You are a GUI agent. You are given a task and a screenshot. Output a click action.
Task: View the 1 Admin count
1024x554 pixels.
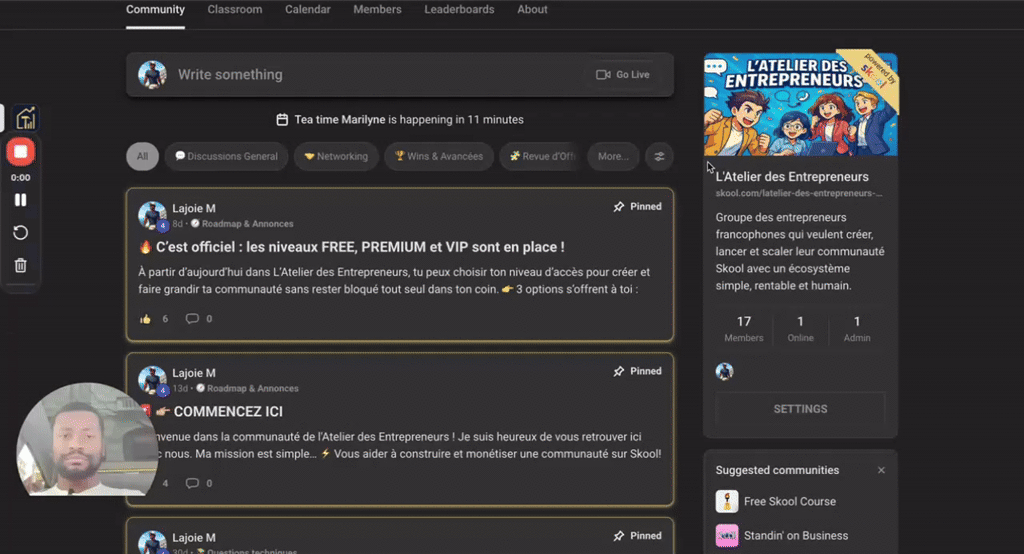pos(857,329)
